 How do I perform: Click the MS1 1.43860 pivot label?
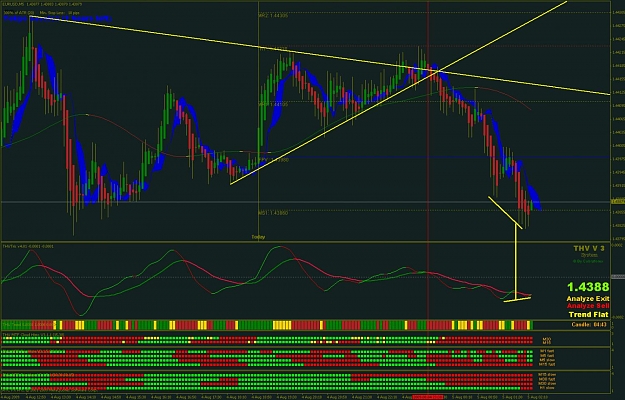[273, 213]
